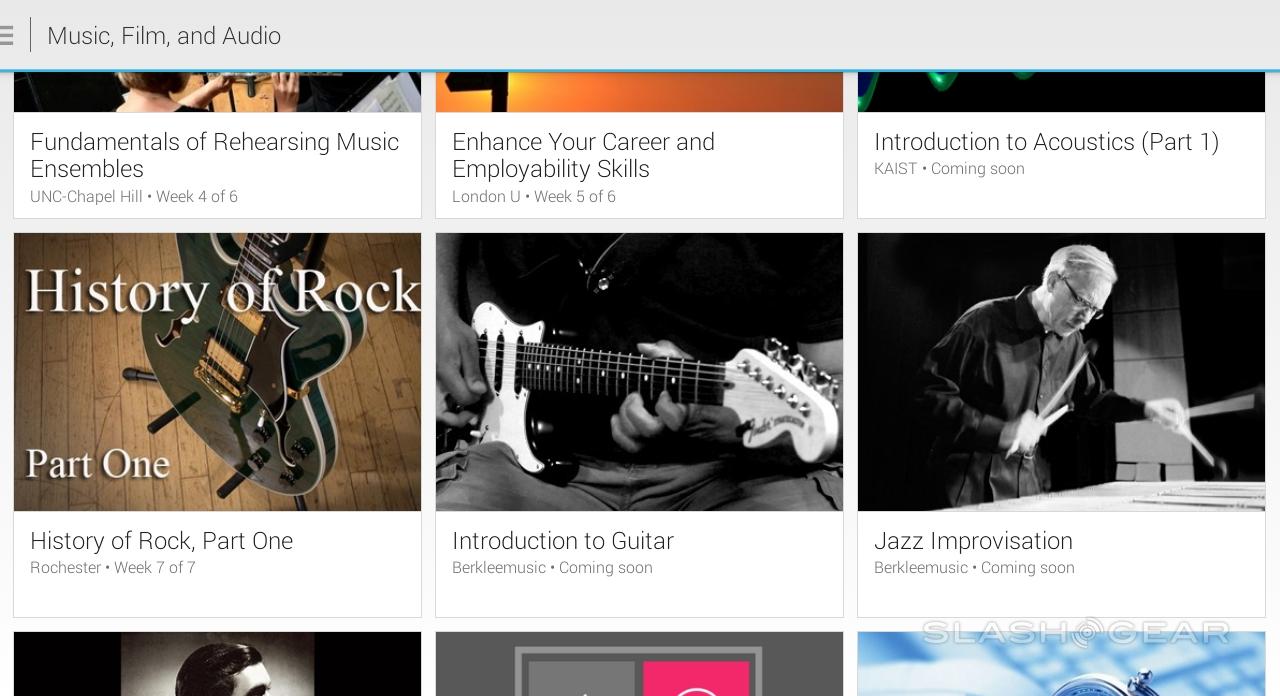Tap the Rochester Week 7 of 7 subtitle

(113, 568)
